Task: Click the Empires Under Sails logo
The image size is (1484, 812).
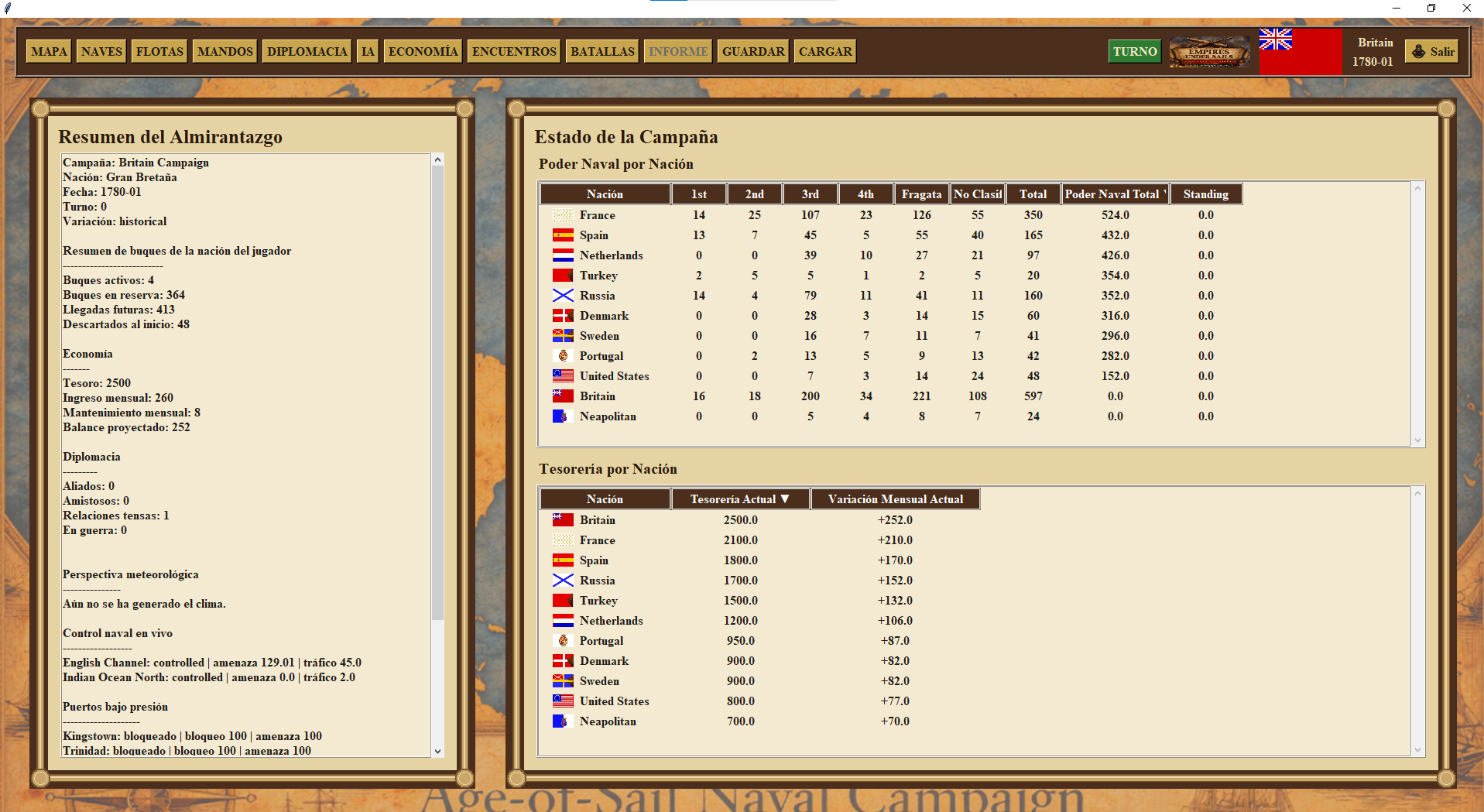Action: point(1209,52)
